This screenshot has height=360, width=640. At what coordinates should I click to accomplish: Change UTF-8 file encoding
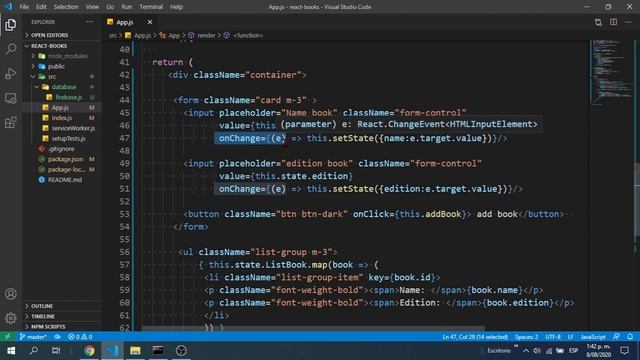pyautogui.click(x=553, y=337)
